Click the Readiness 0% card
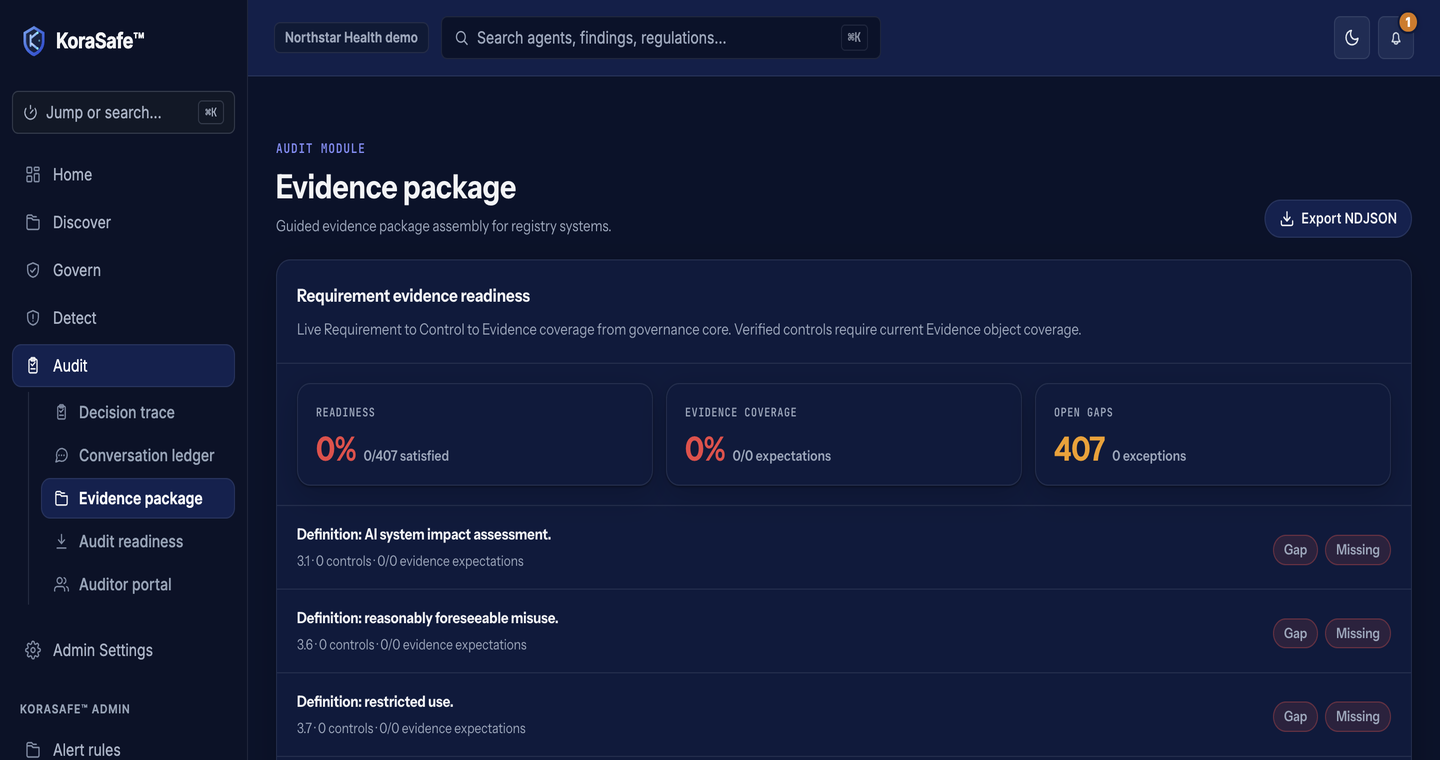 pos(475,434)
